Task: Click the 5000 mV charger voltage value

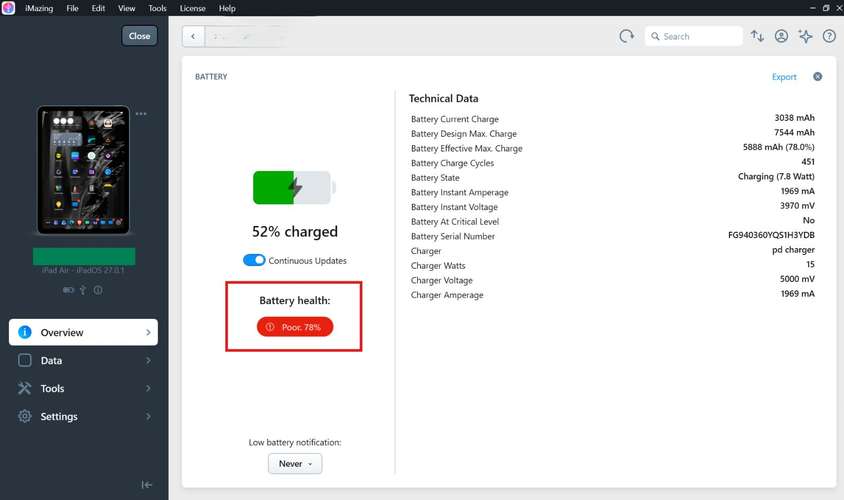Action: [x=797, y=279]
